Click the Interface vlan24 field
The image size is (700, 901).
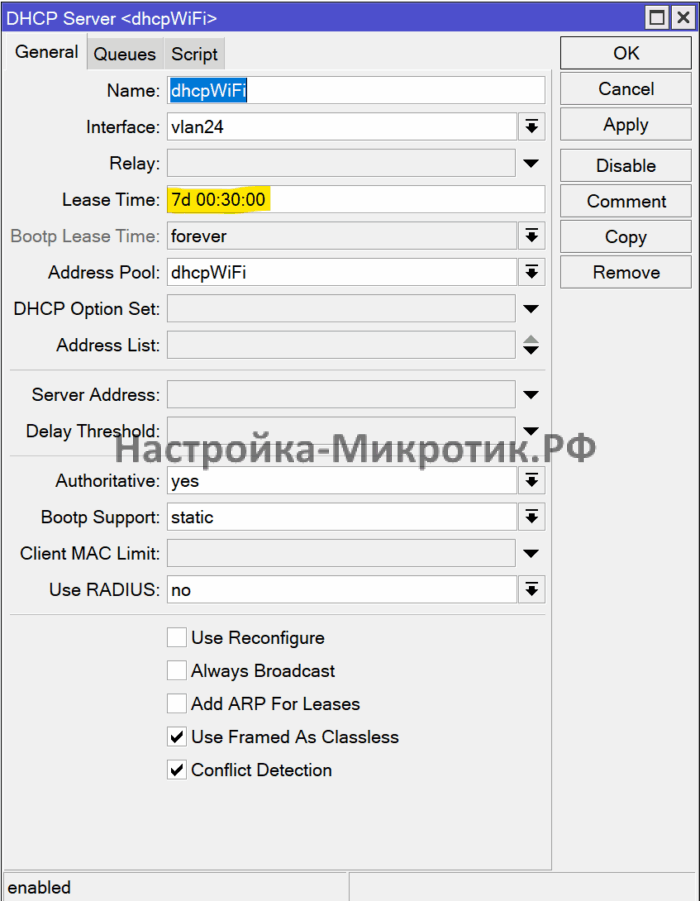click(x=342, y=126)
